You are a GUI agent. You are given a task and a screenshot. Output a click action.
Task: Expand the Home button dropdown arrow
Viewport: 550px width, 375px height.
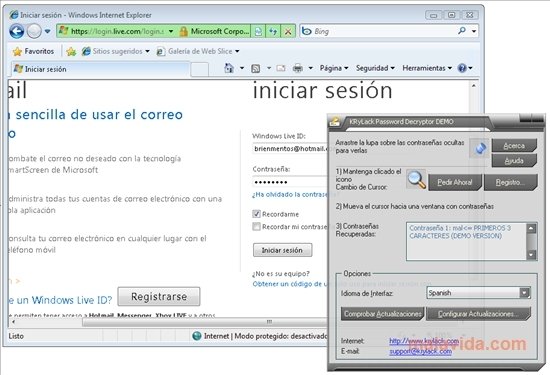point(242,68)
